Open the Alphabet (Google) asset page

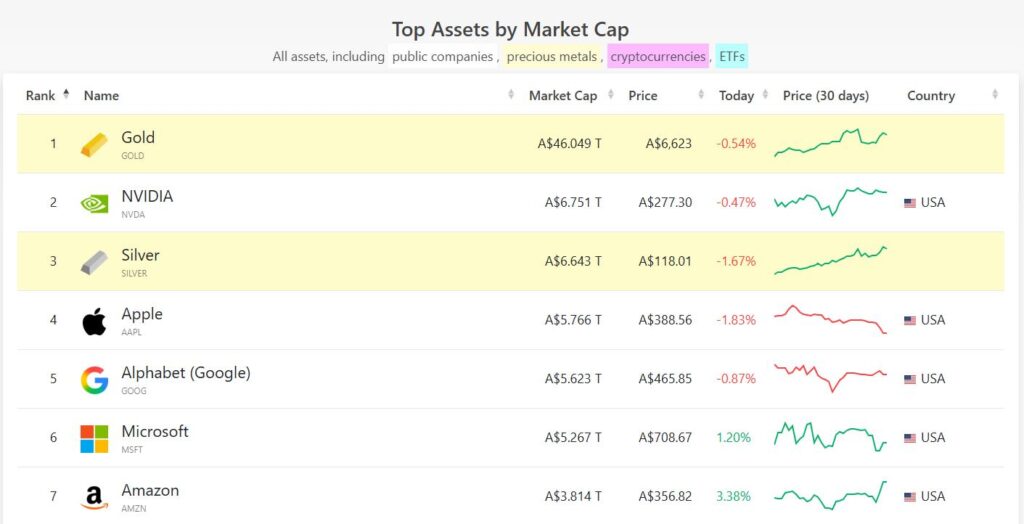(186, 373)
